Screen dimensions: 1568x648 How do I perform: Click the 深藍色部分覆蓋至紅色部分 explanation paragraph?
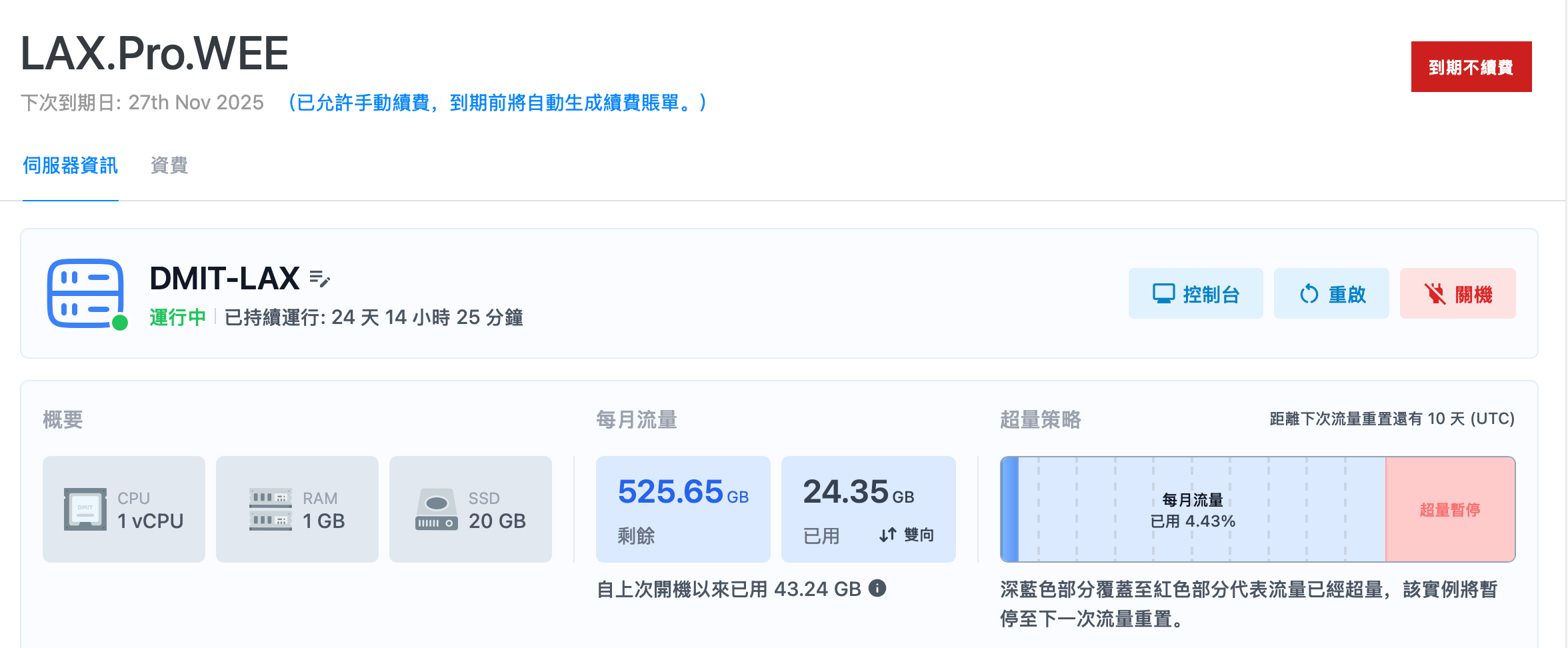(x=1249, y=604)
